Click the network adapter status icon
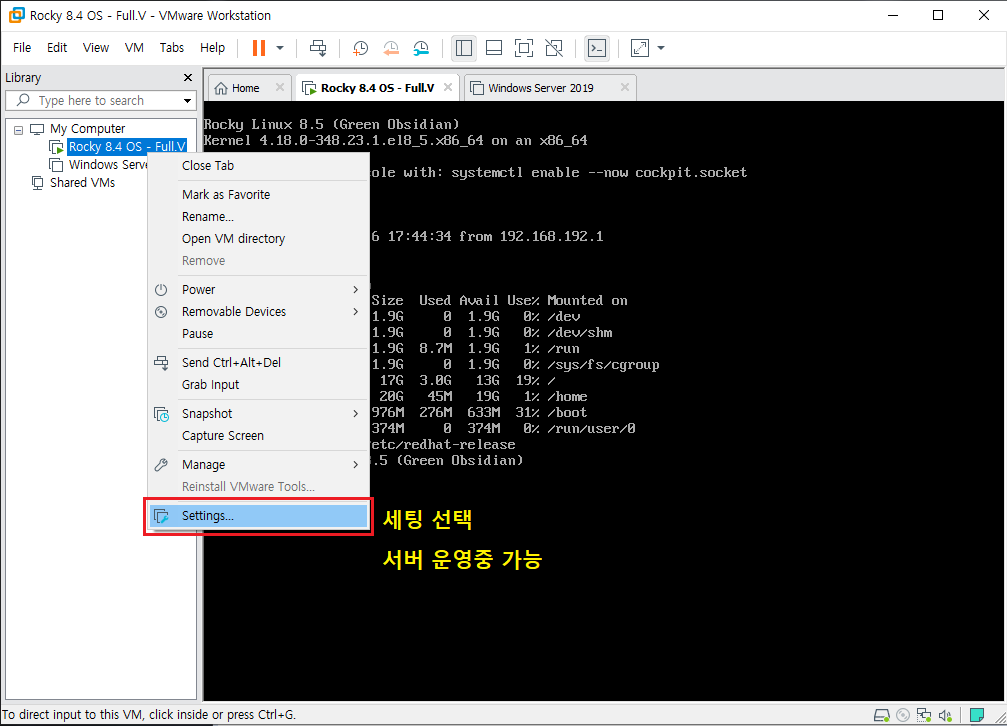This screenshot has width=1007, height=726. 924,715
